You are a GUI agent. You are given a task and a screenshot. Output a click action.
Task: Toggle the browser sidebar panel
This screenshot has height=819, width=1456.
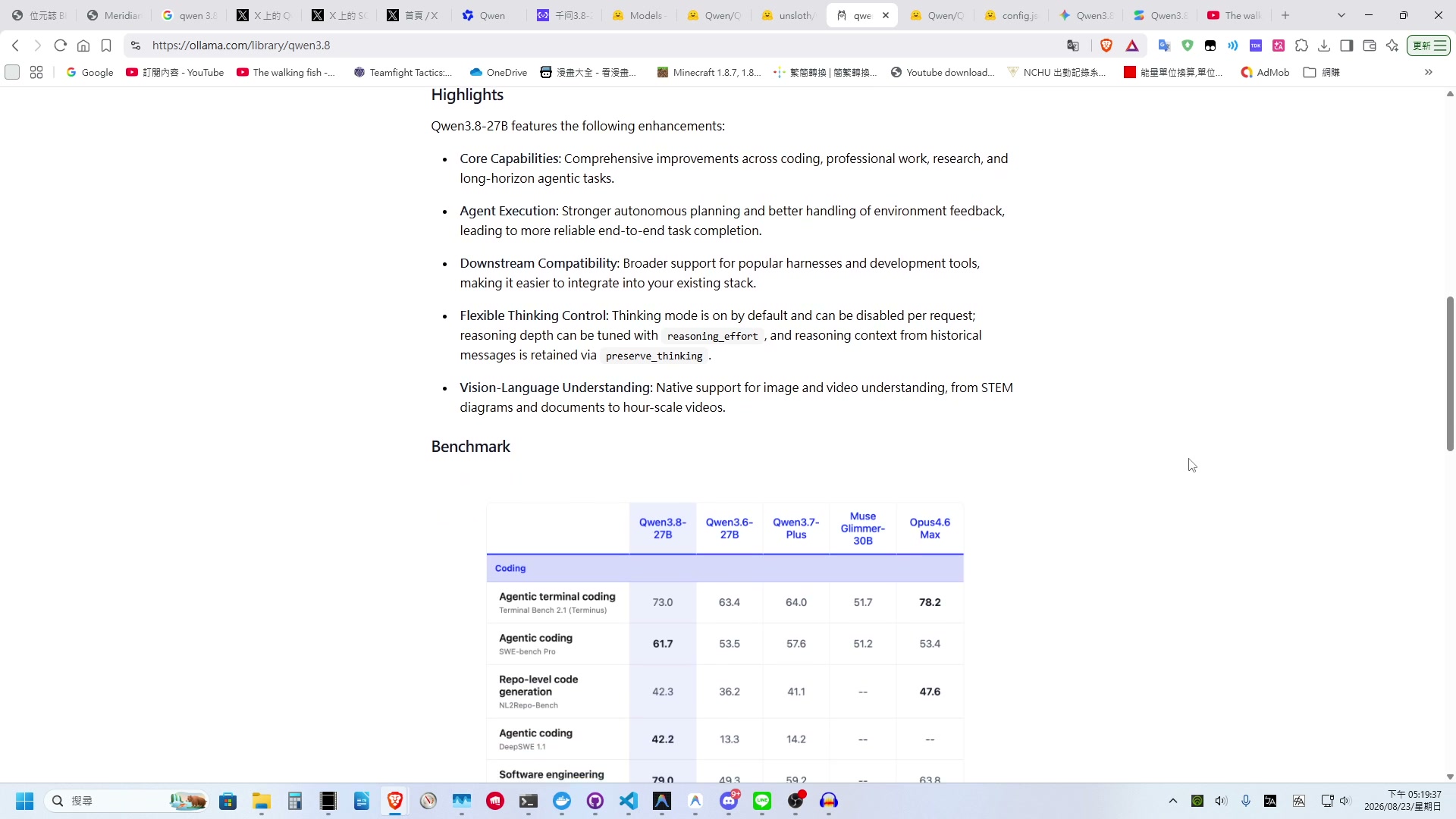coord(1347,45)
